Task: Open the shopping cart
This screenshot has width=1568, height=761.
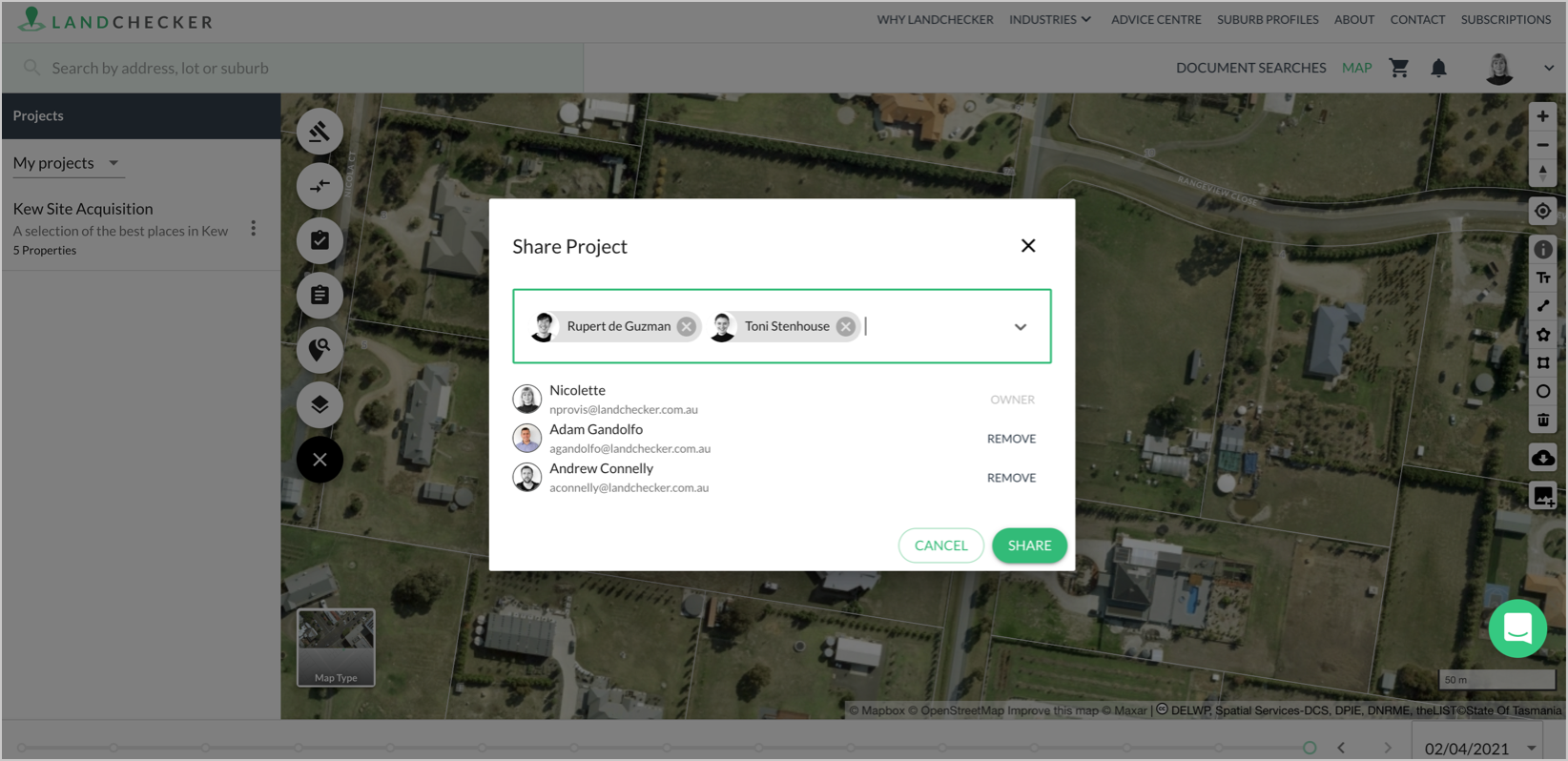Action: pyautogui.click(x=1398, y=68)
